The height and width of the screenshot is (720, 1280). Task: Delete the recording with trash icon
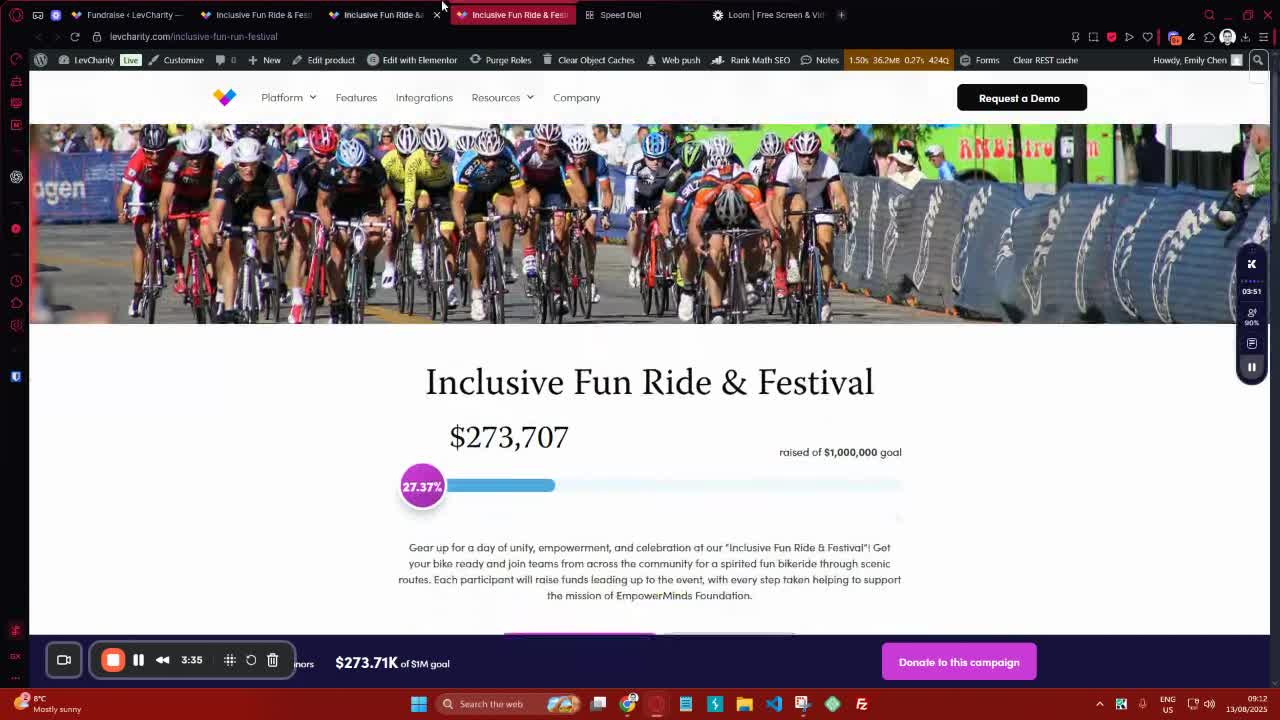272,660
